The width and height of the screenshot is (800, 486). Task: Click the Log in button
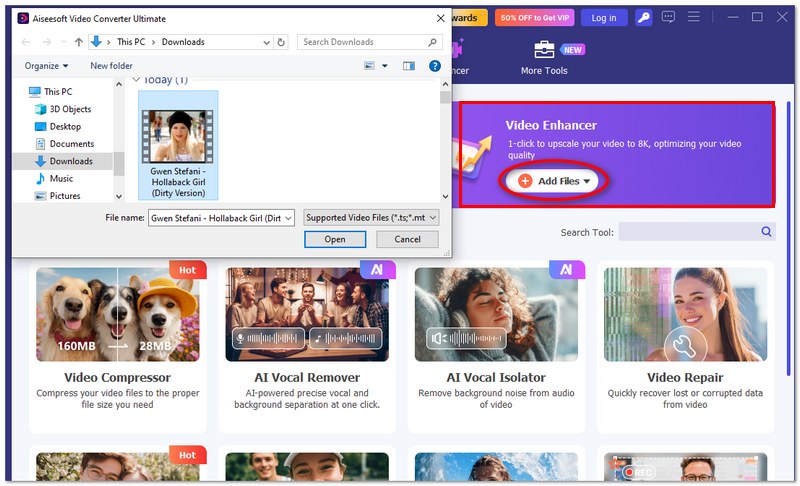pyautogui.click(x=604, y=18)
